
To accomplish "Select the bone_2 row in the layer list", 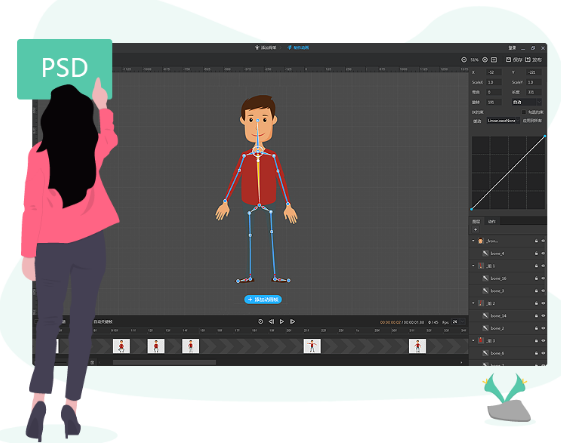I will [x=508, y=328].
